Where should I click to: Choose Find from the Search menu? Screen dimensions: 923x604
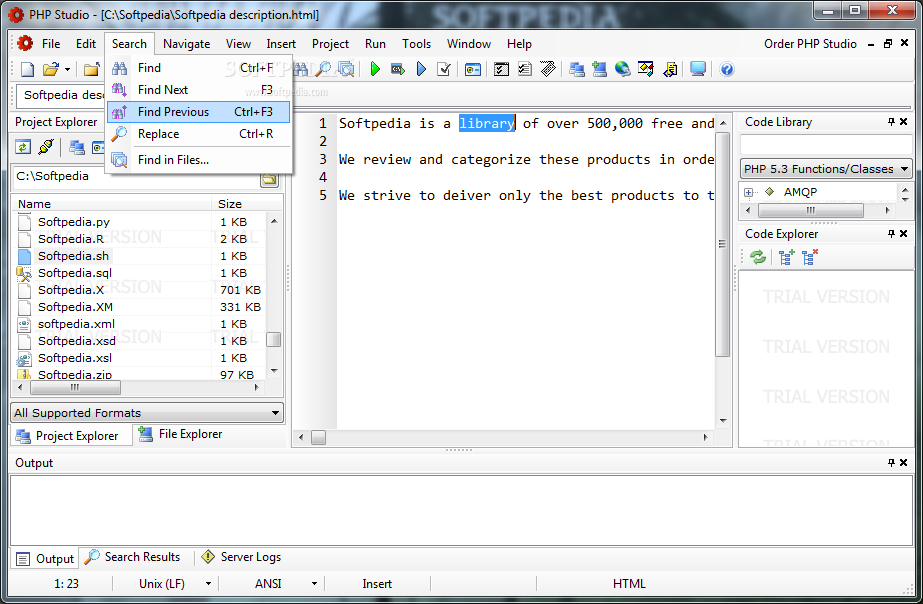(x=198, y=68)
